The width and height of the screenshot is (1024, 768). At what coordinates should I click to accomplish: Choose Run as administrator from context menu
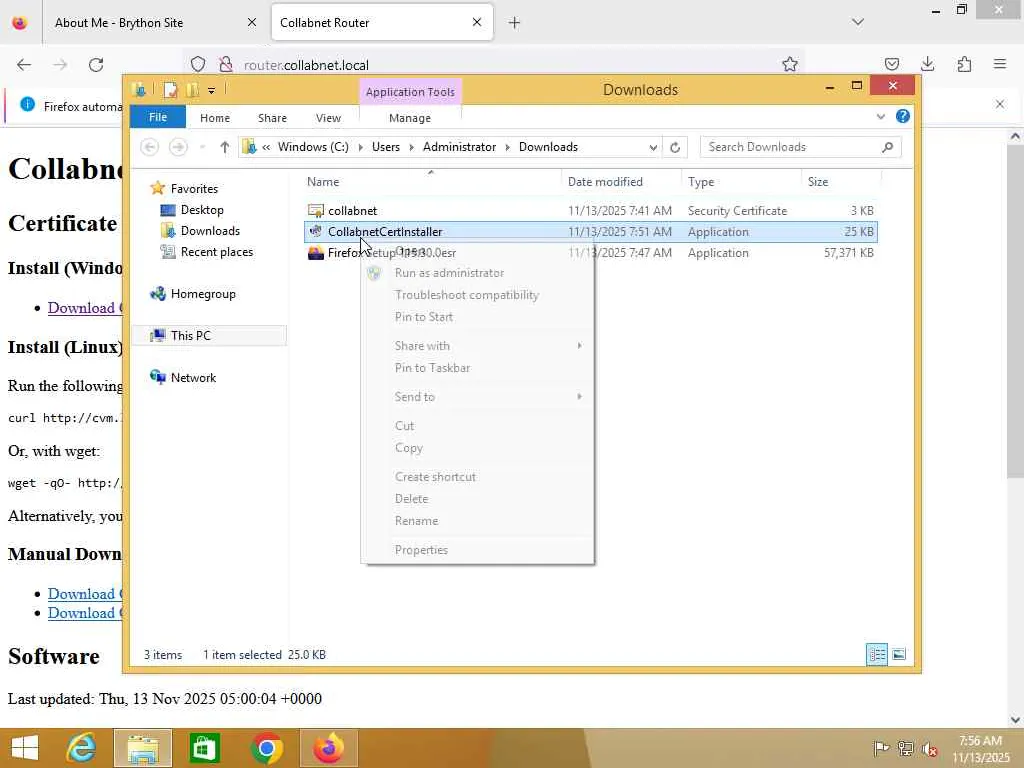(477, 273)
